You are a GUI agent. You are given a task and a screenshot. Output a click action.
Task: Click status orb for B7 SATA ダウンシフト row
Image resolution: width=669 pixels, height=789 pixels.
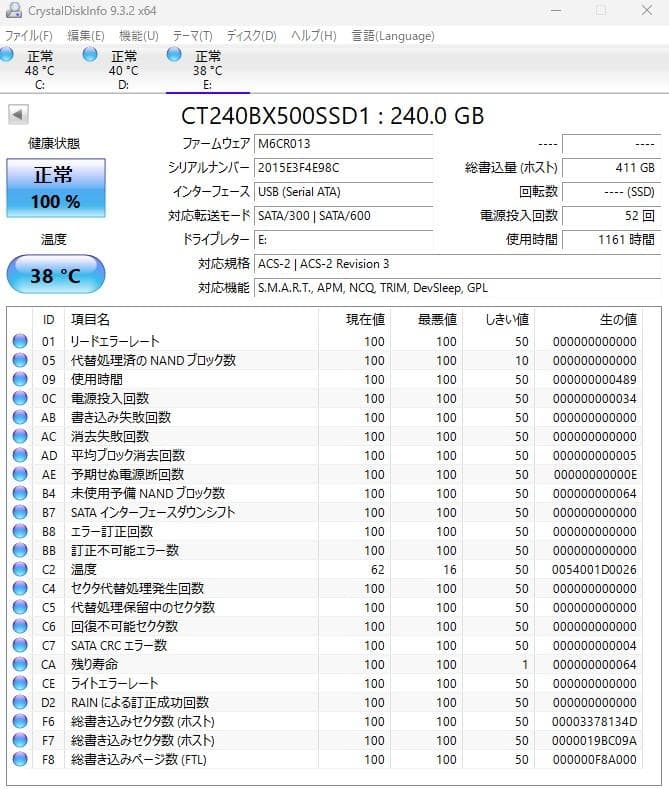point(20,512)
